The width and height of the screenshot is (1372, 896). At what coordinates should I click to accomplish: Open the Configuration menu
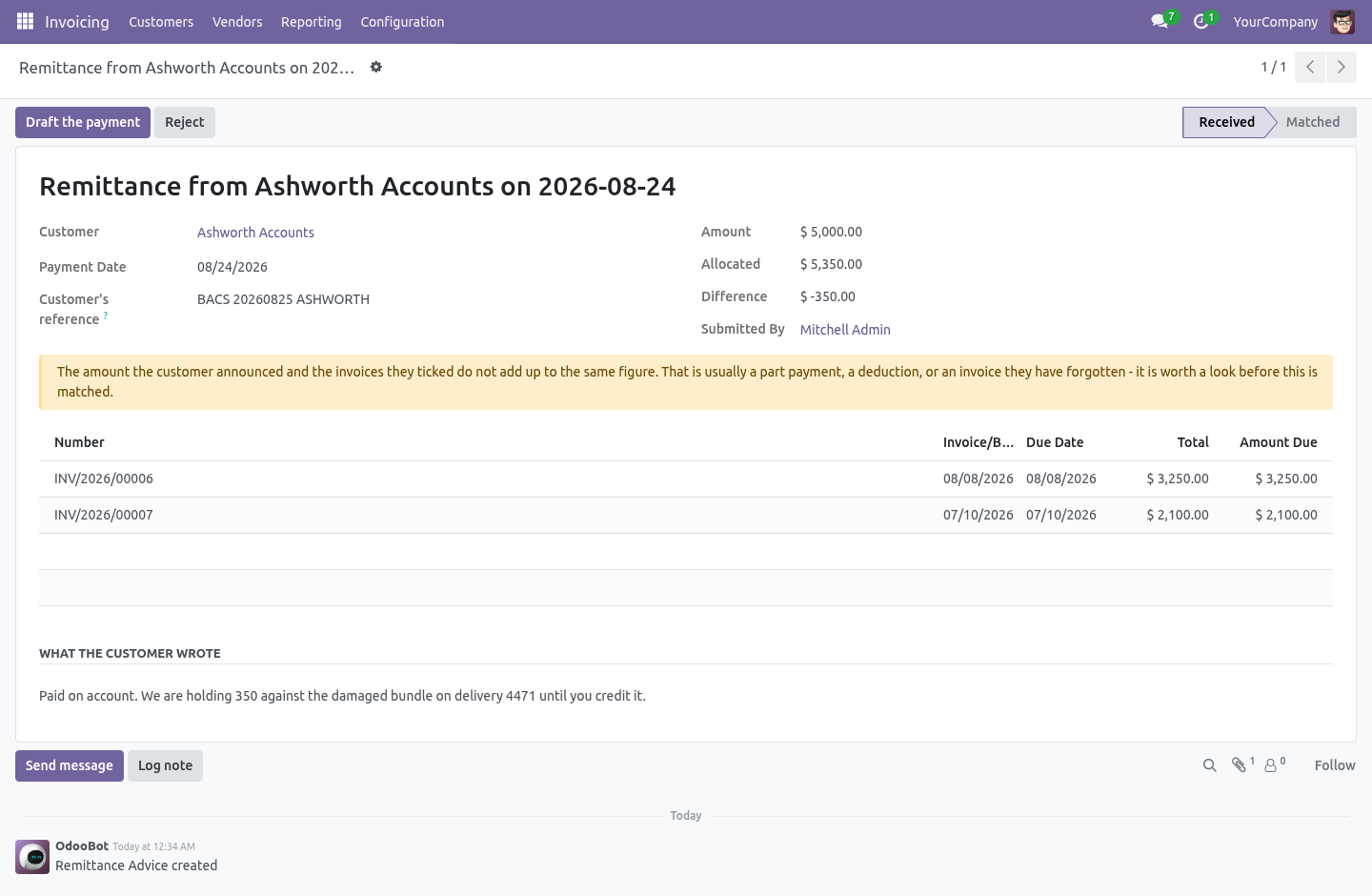(402, 21)
